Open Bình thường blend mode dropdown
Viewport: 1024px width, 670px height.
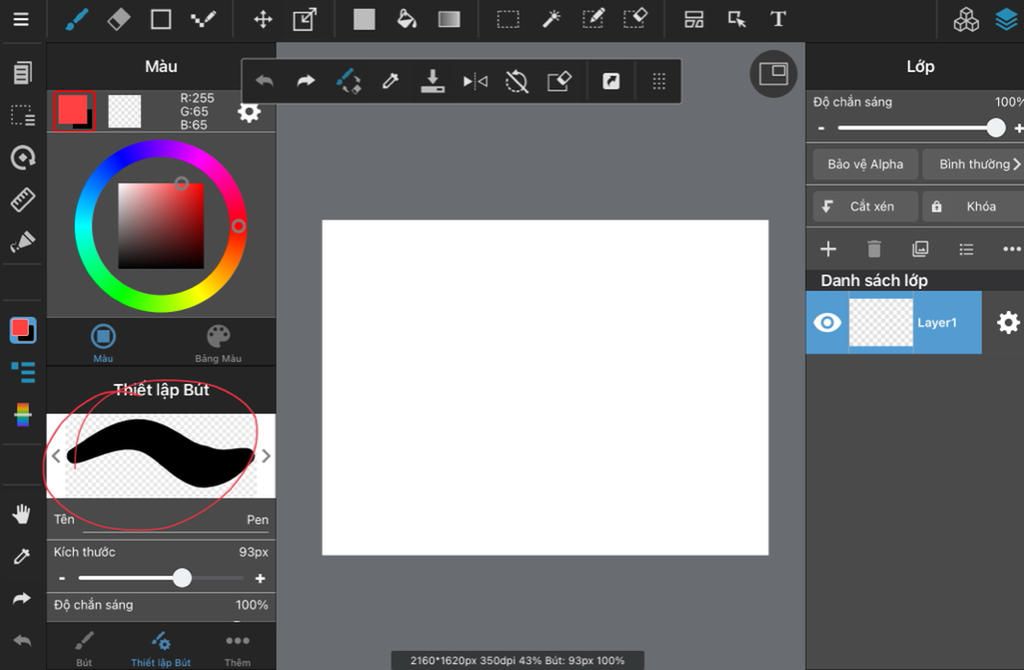point(973,164)
